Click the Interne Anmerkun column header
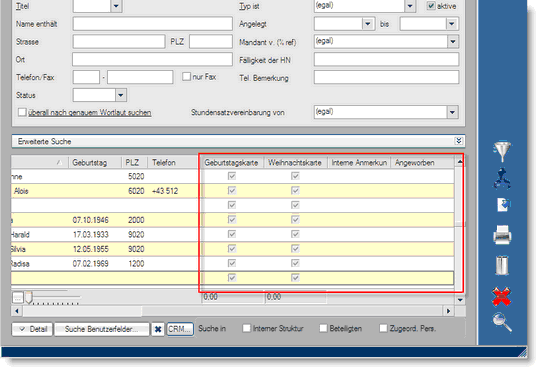 [x=359, y=163]
